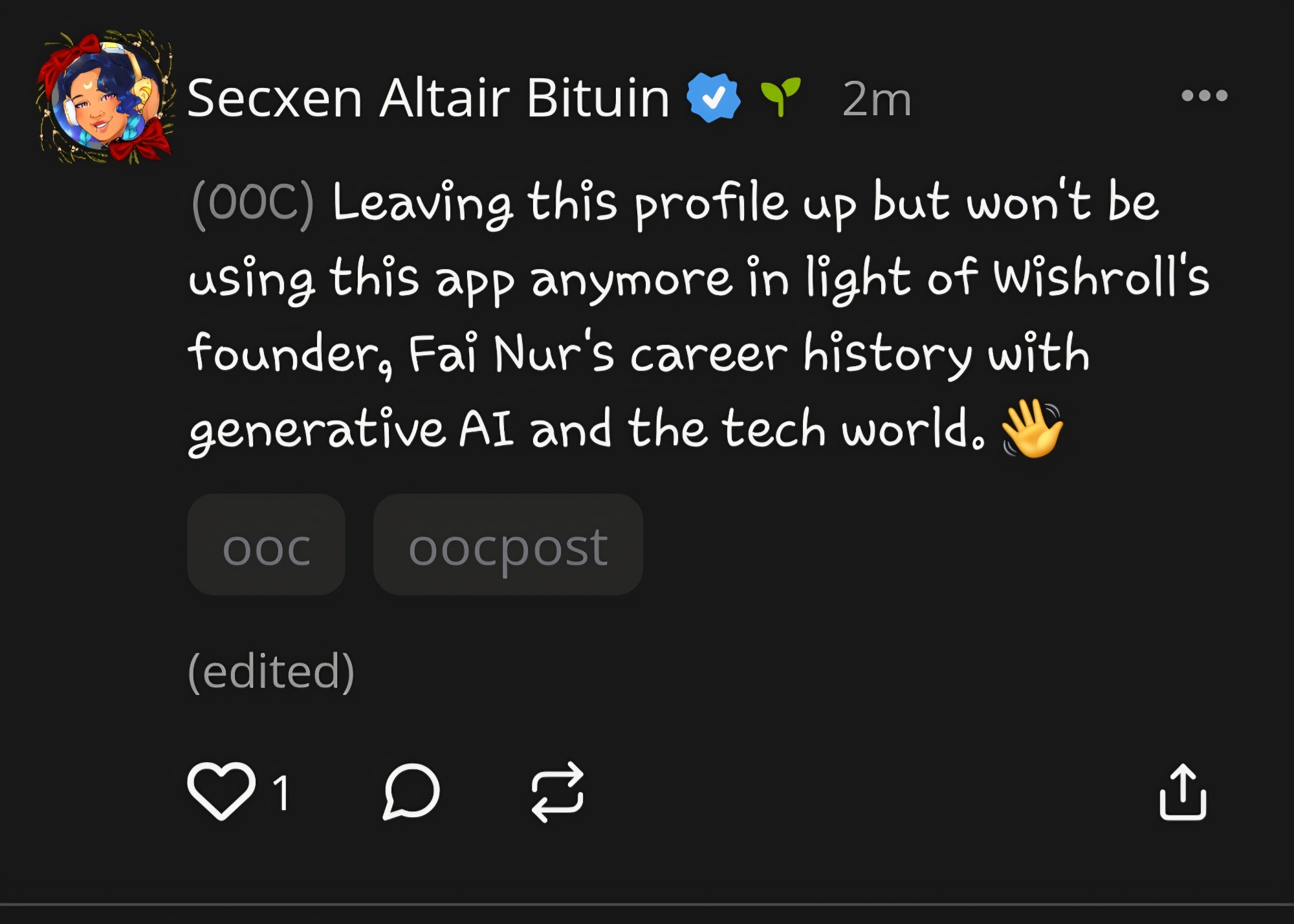Screen dimensions: 1294x924
Task: Click the gray '(OOC)' prefix text
Action: pos(253,203)
